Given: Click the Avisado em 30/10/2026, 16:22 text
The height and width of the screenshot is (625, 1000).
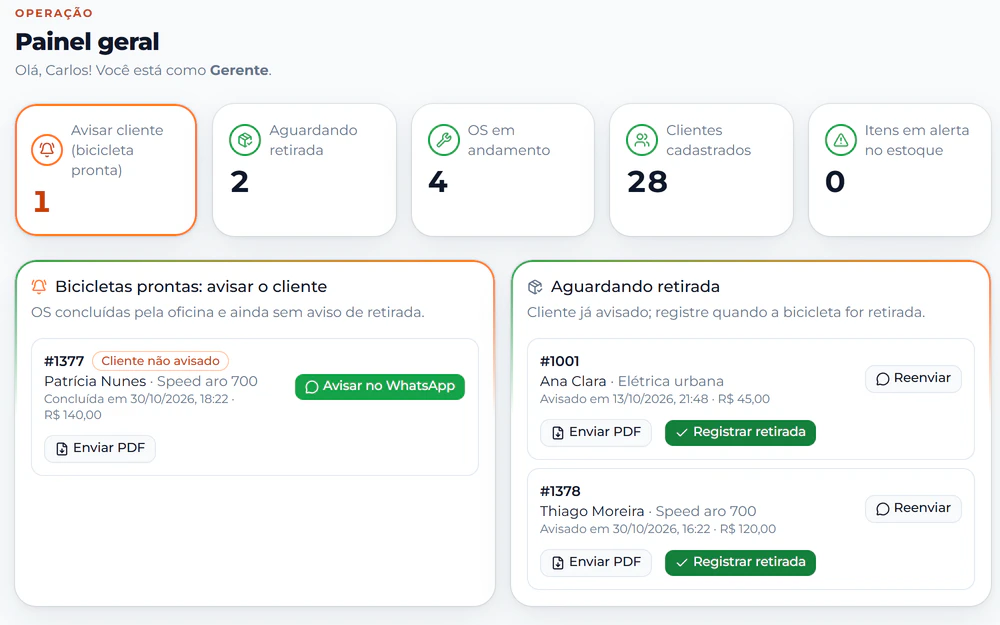Looking at the screenshot, I should [625, 529].
